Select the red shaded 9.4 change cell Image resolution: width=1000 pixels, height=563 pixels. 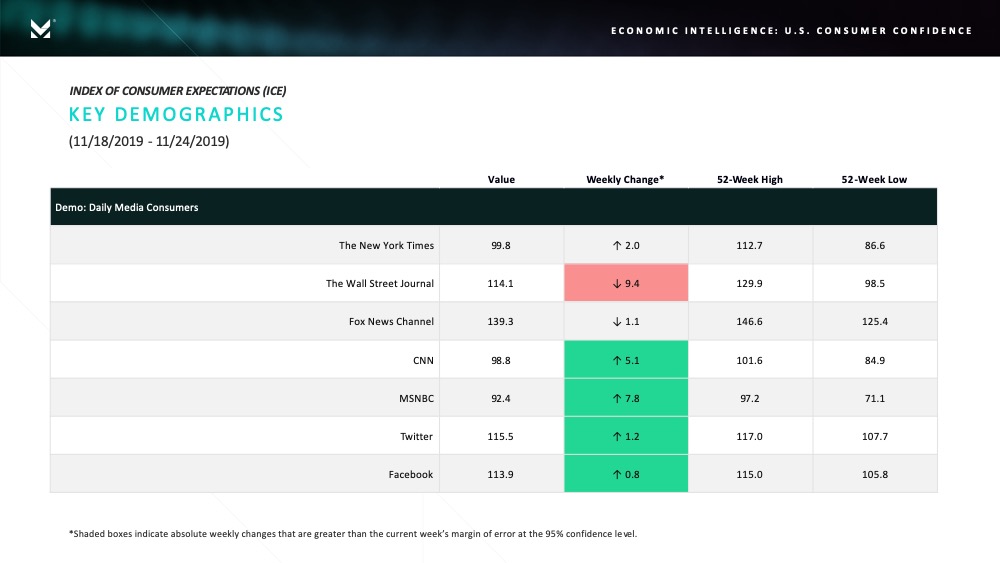pos(626,282)
